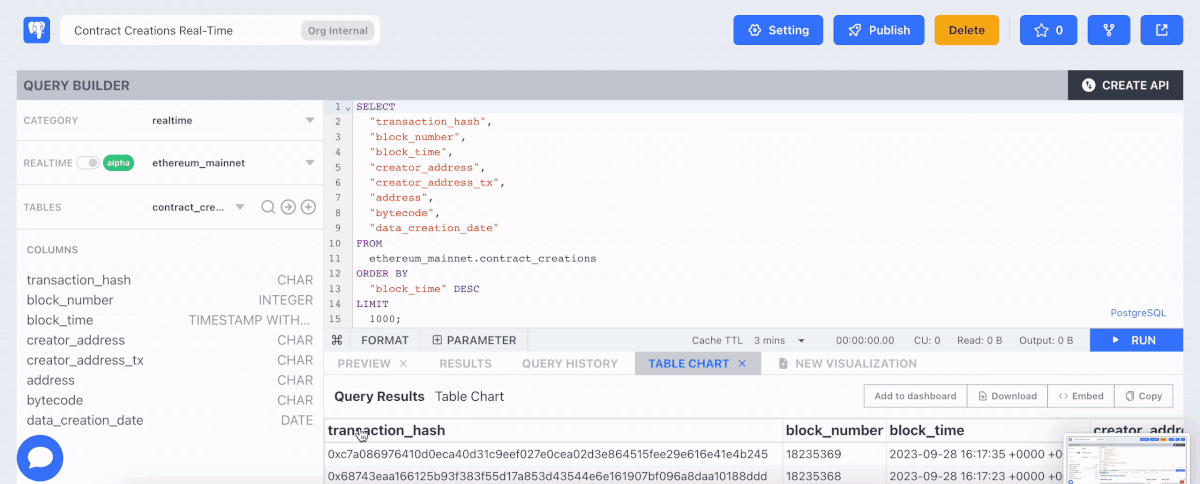Star the query with the star button
1200x484 pixels.
pyautogui.click(x=1048, y=30)
